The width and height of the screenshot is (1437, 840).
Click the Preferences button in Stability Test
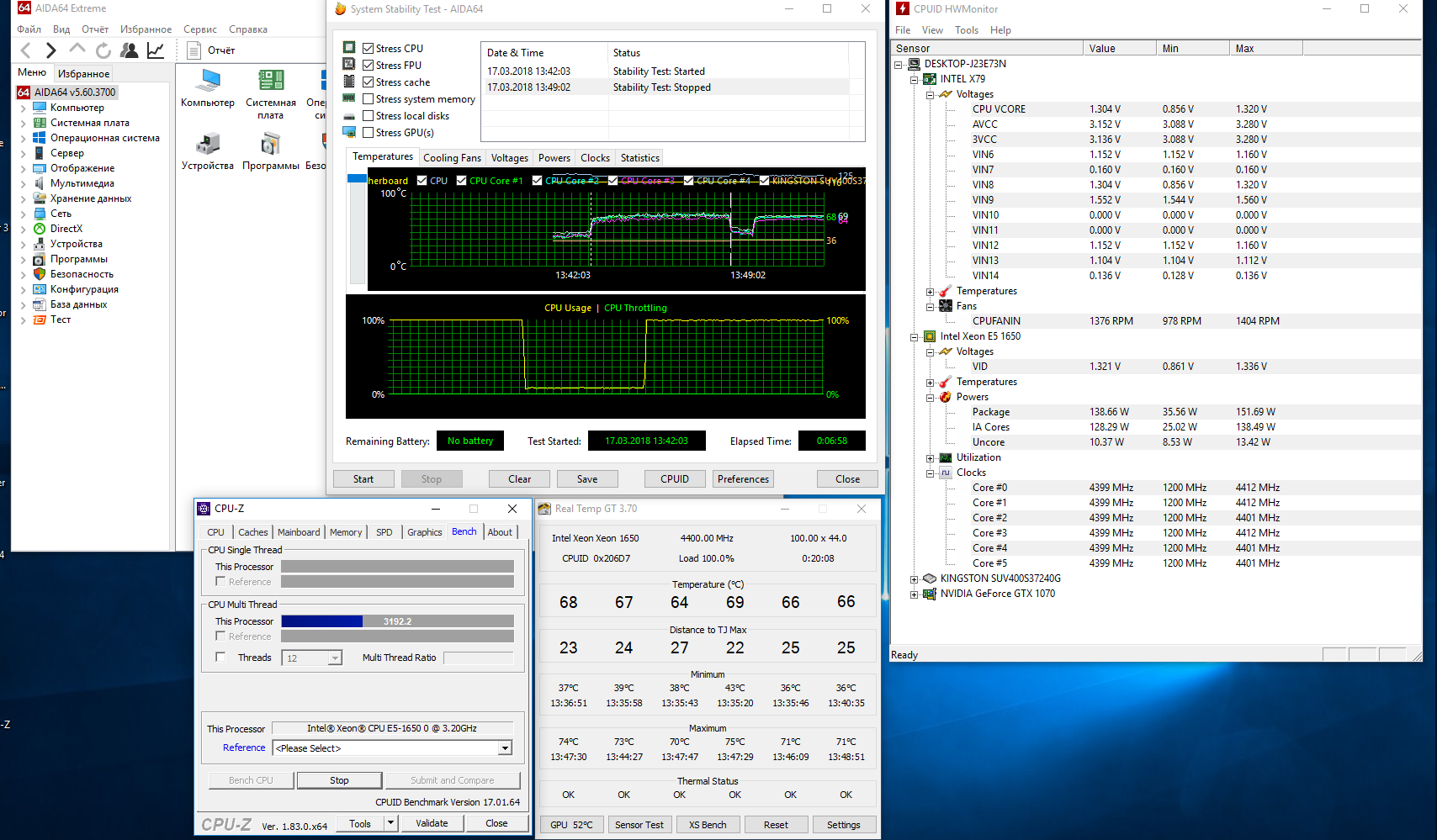pos(744,479)
